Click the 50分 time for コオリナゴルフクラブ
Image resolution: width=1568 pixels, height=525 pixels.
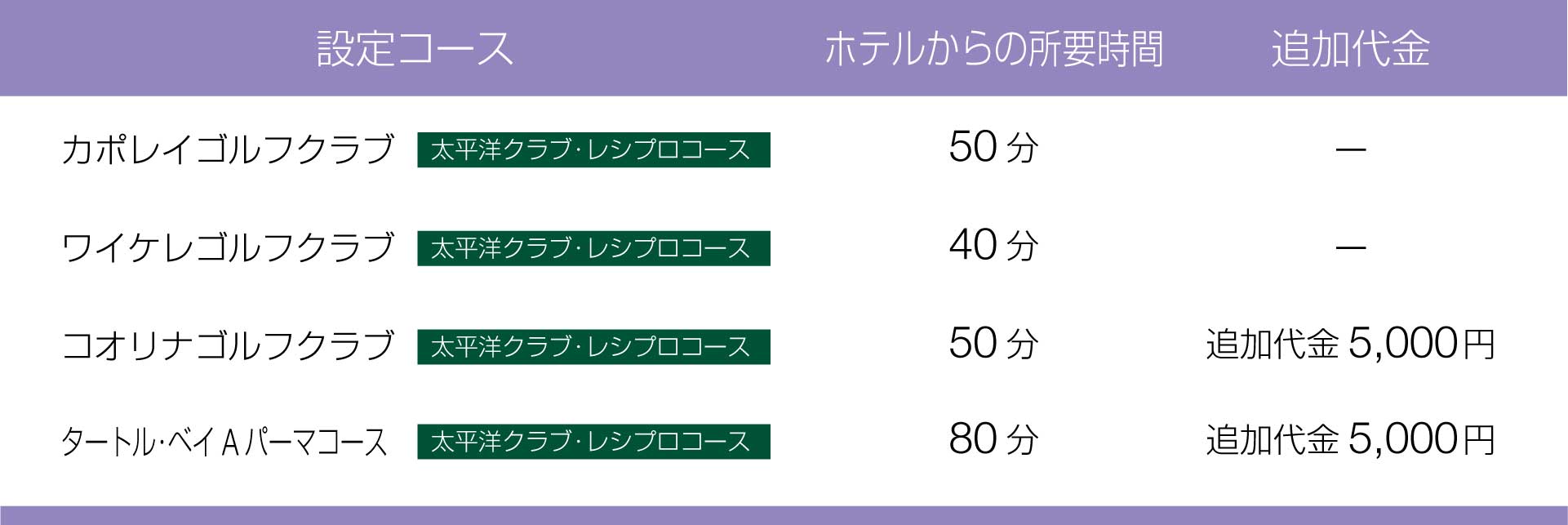pos(993,344)
